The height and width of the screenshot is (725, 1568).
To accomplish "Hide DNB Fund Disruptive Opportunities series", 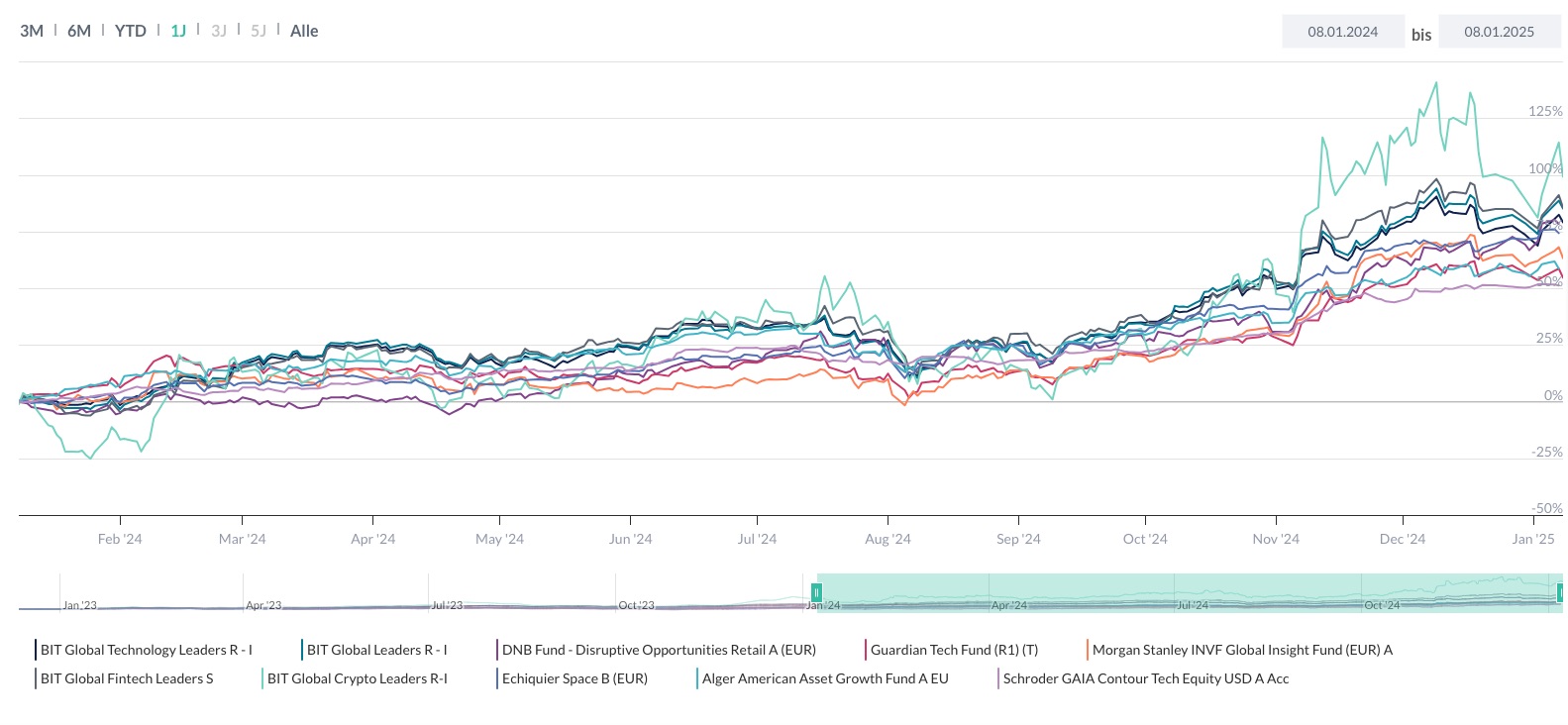I will pyautogui.click(x=659, y=650).
